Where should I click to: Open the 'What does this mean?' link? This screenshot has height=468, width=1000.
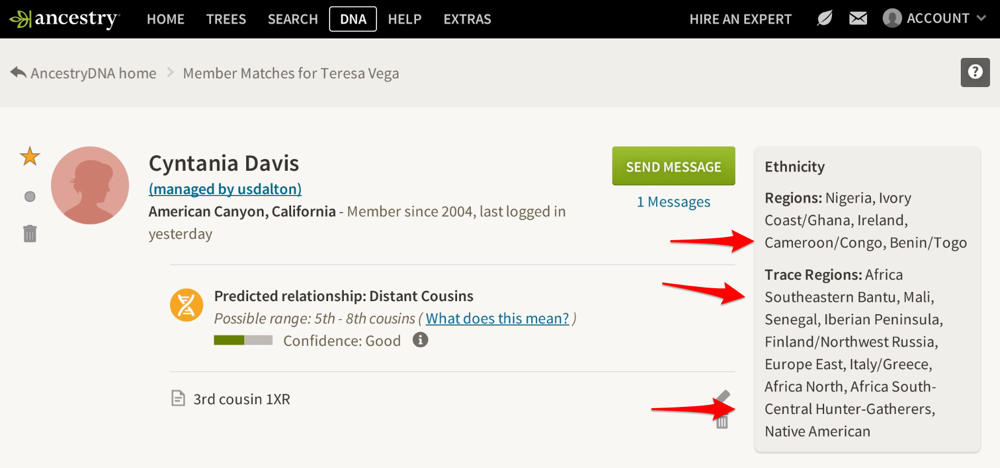click(497, 319)
